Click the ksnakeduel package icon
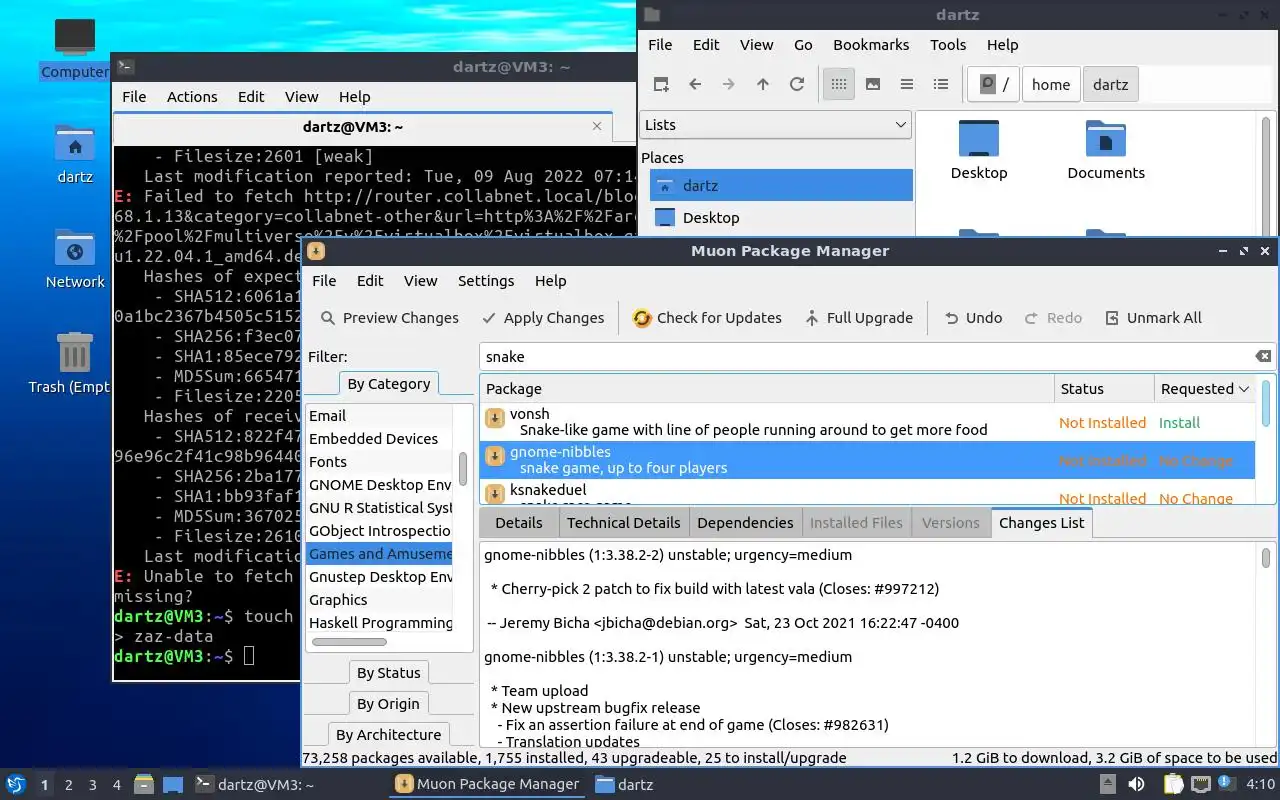 (x=495, y=494)
